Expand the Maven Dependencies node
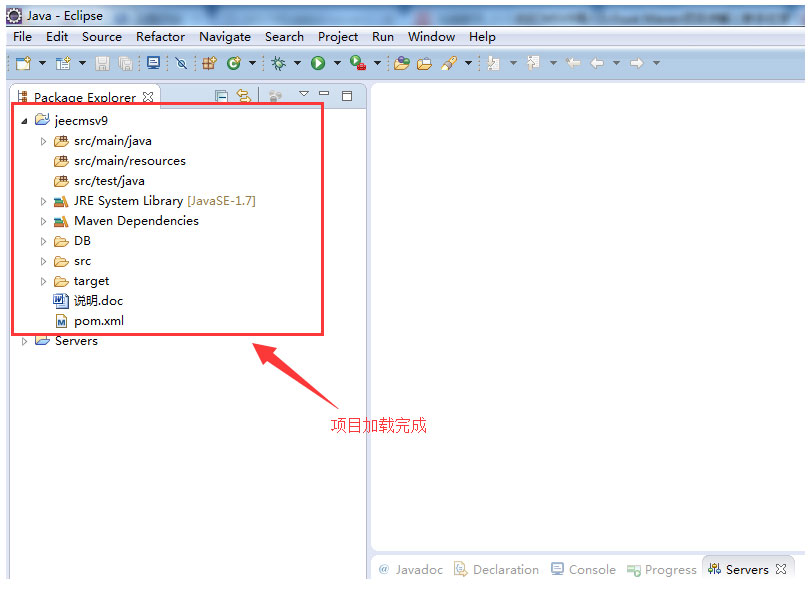The width and height of the screenshot is (812, 600). pos(43,221)
